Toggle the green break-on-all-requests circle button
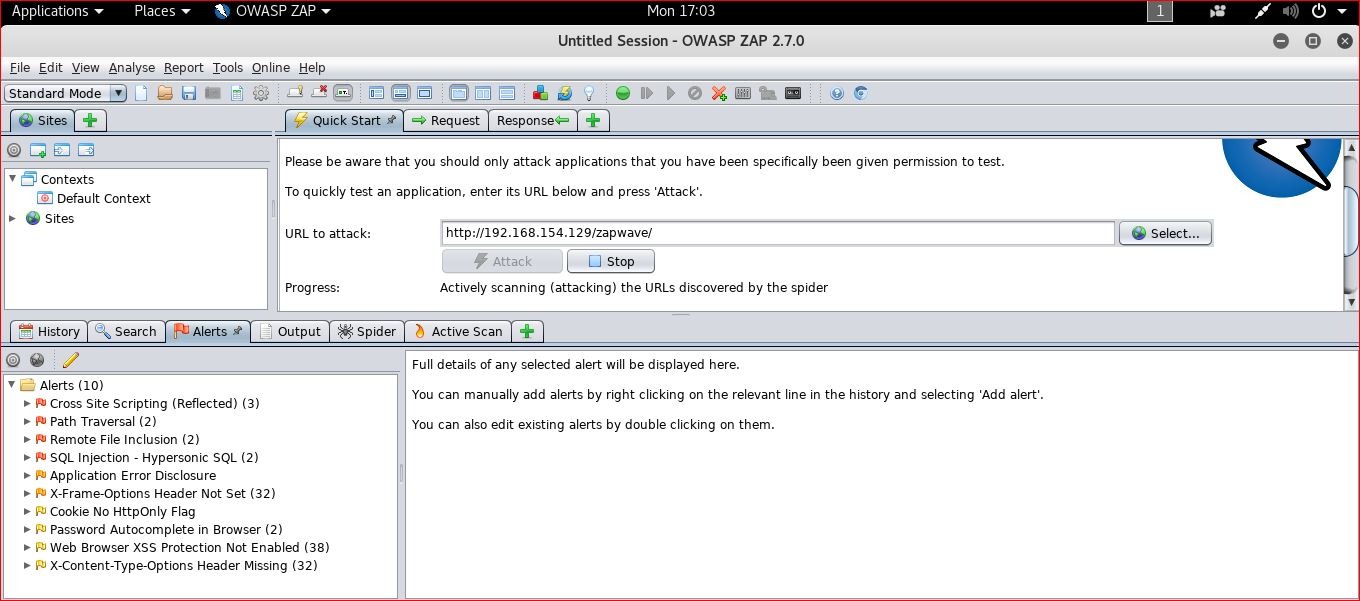This screenshot has height=601, width=1360. (x=623, y=93)
